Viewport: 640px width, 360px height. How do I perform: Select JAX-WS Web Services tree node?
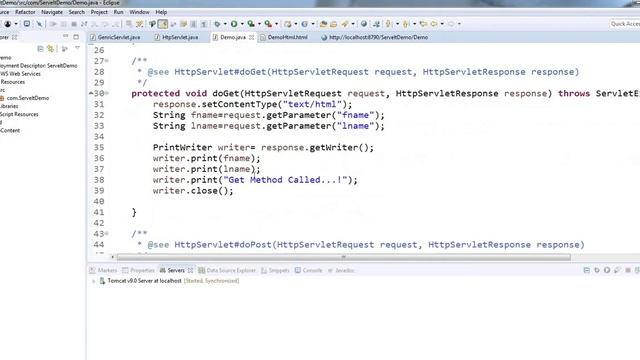point(20,74)
